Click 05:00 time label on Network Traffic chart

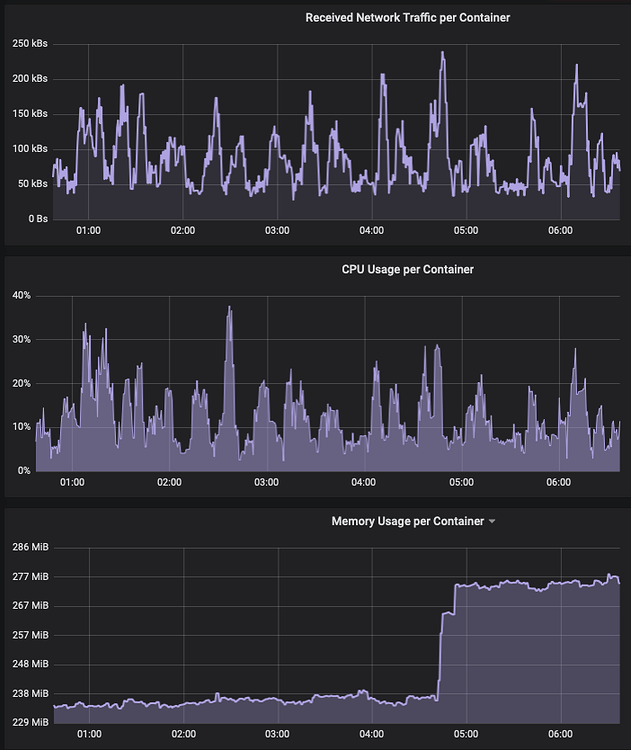click(466, 231)
